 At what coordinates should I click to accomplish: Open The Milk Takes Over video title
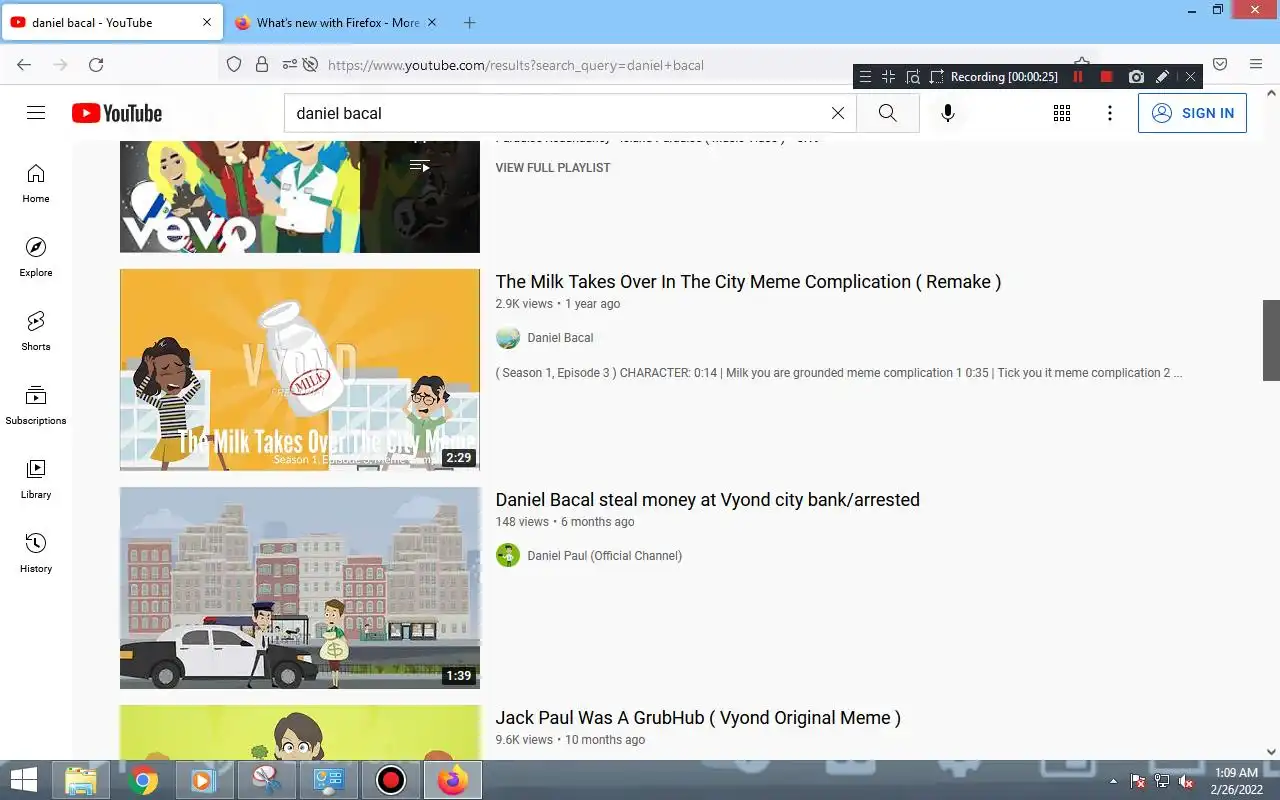748,282
